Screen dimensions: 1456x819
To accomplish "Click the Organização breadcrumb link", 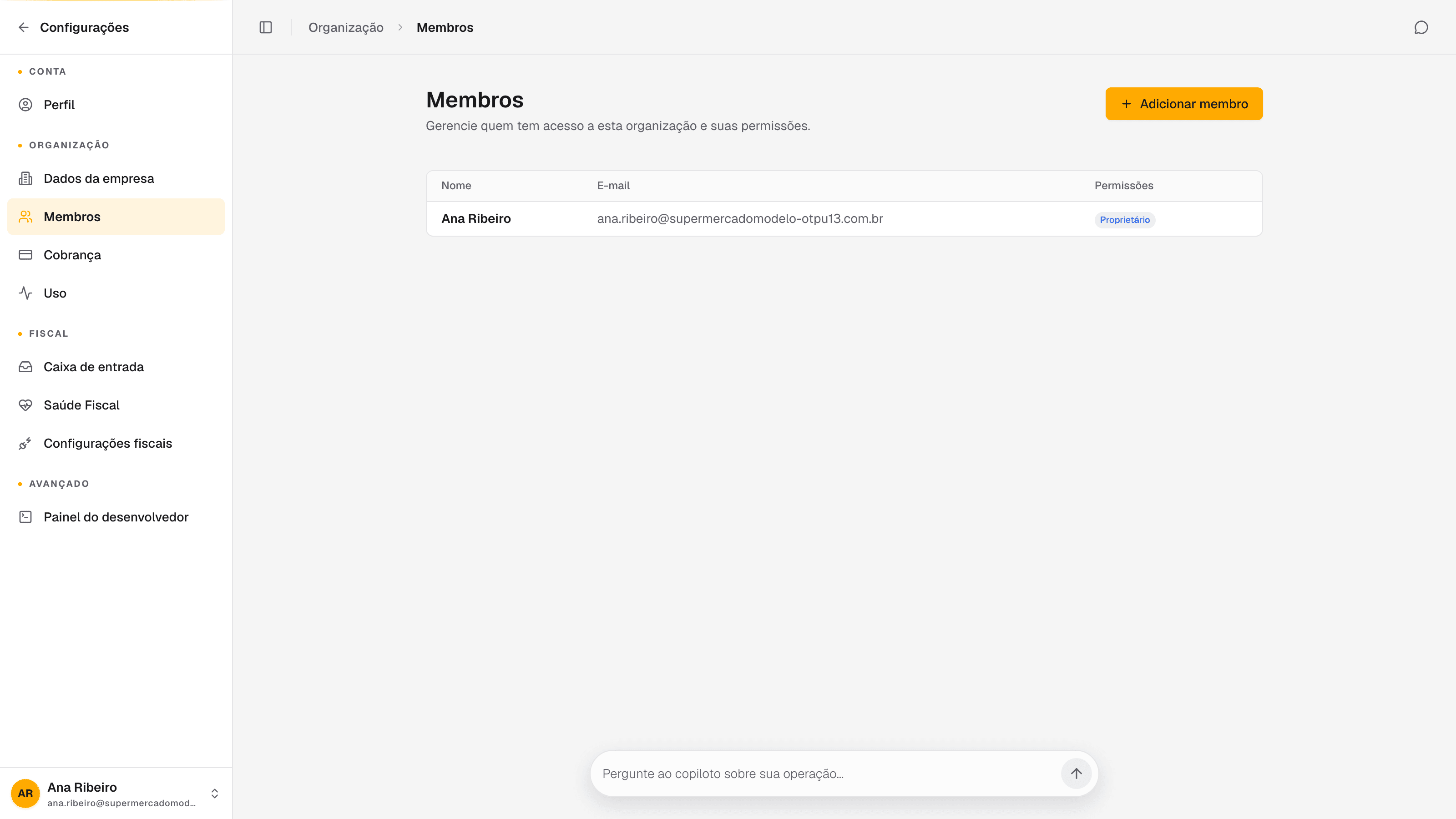I will point(345,27).
